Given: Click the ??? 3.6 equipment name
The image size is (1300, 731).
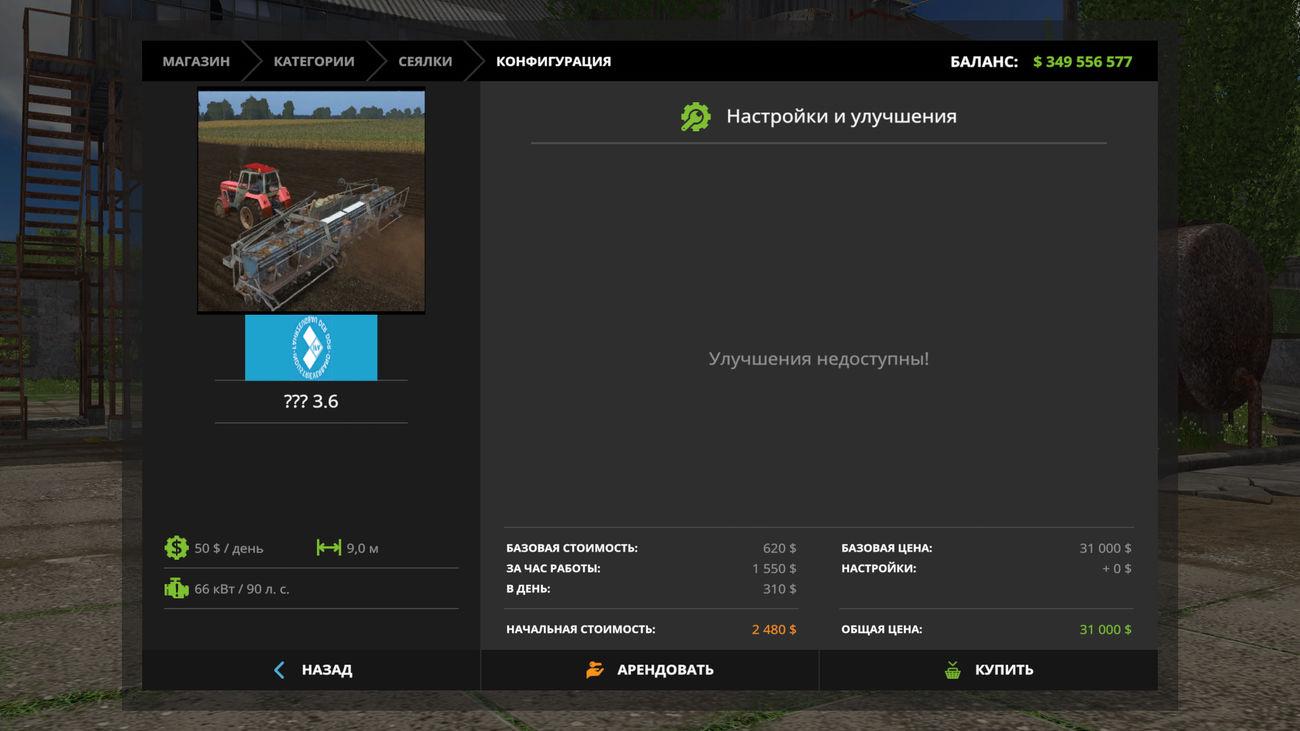Looking at the screenshot, I should tap(311, 402).
